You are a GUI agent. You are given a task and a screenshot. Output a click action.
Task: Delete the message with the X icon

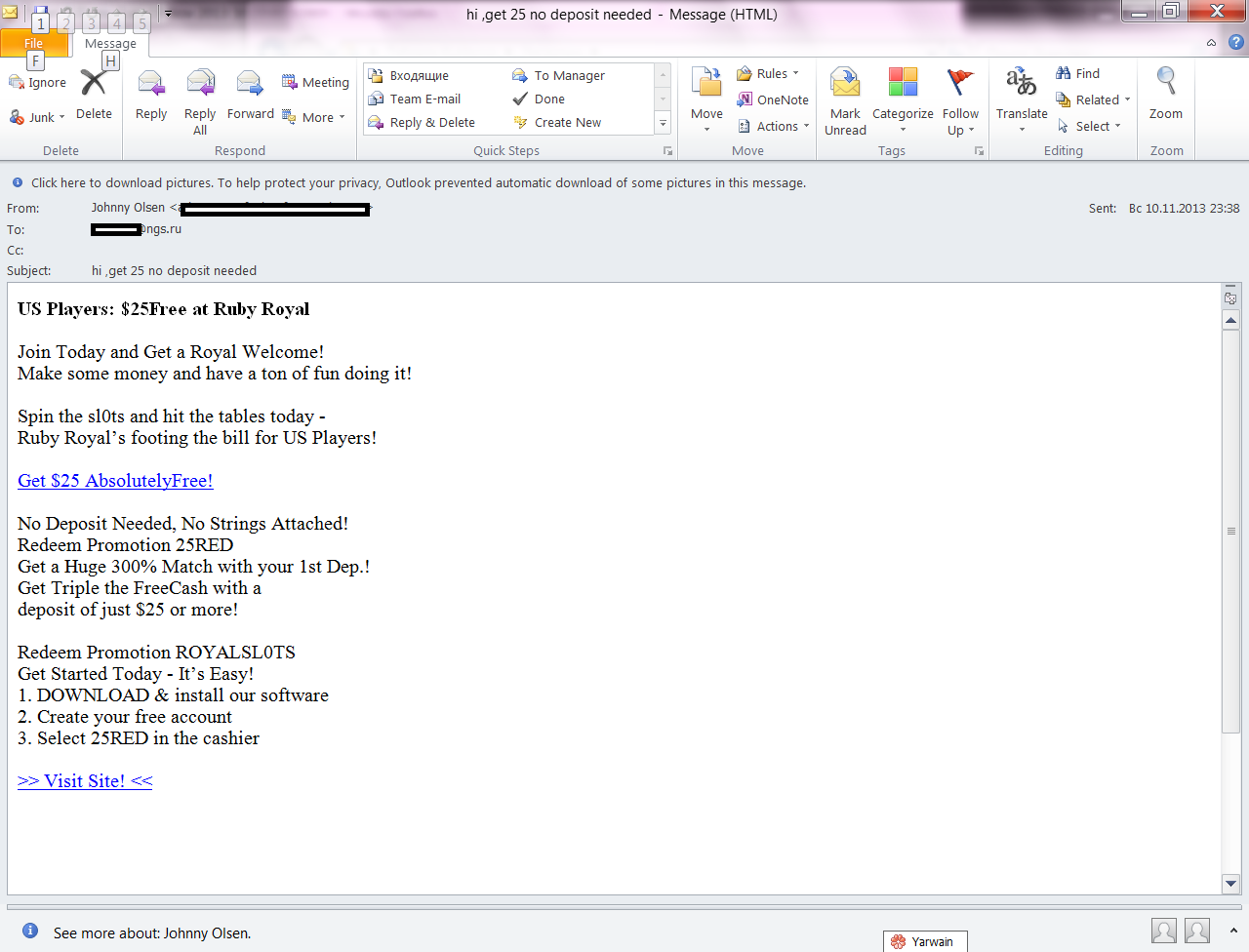point(94,83)
